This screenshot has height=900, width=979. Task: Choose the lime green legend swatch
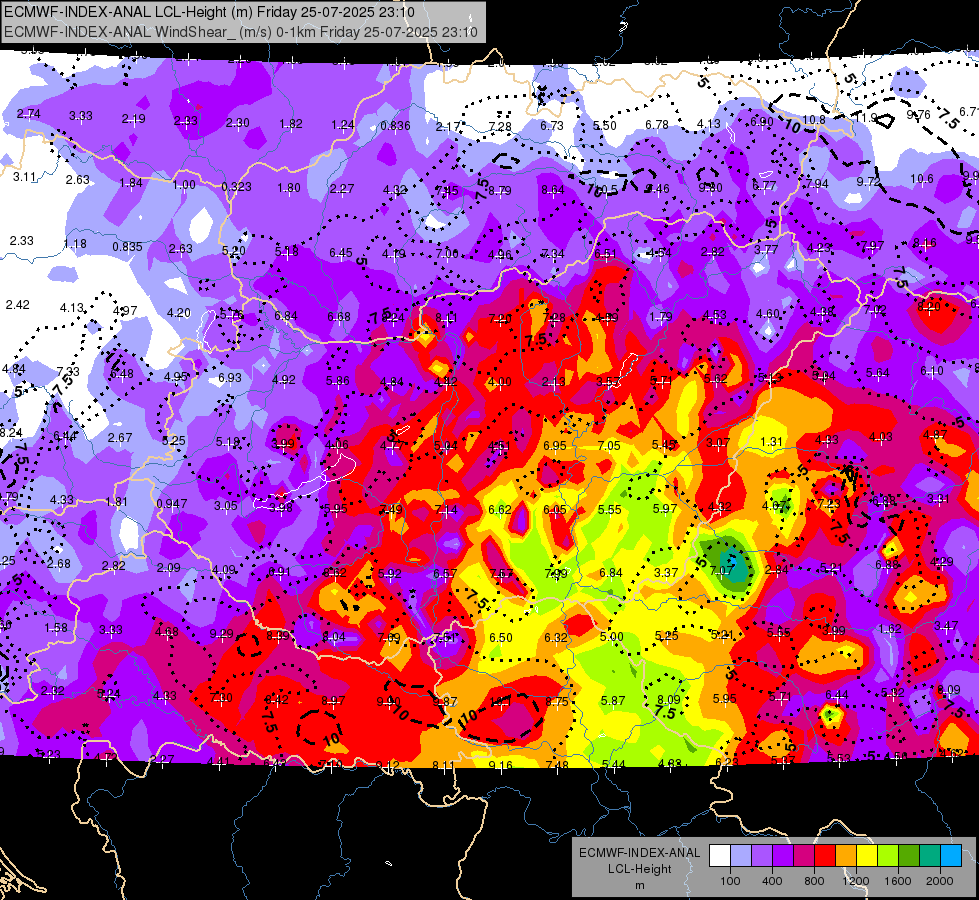pos(888,856)
